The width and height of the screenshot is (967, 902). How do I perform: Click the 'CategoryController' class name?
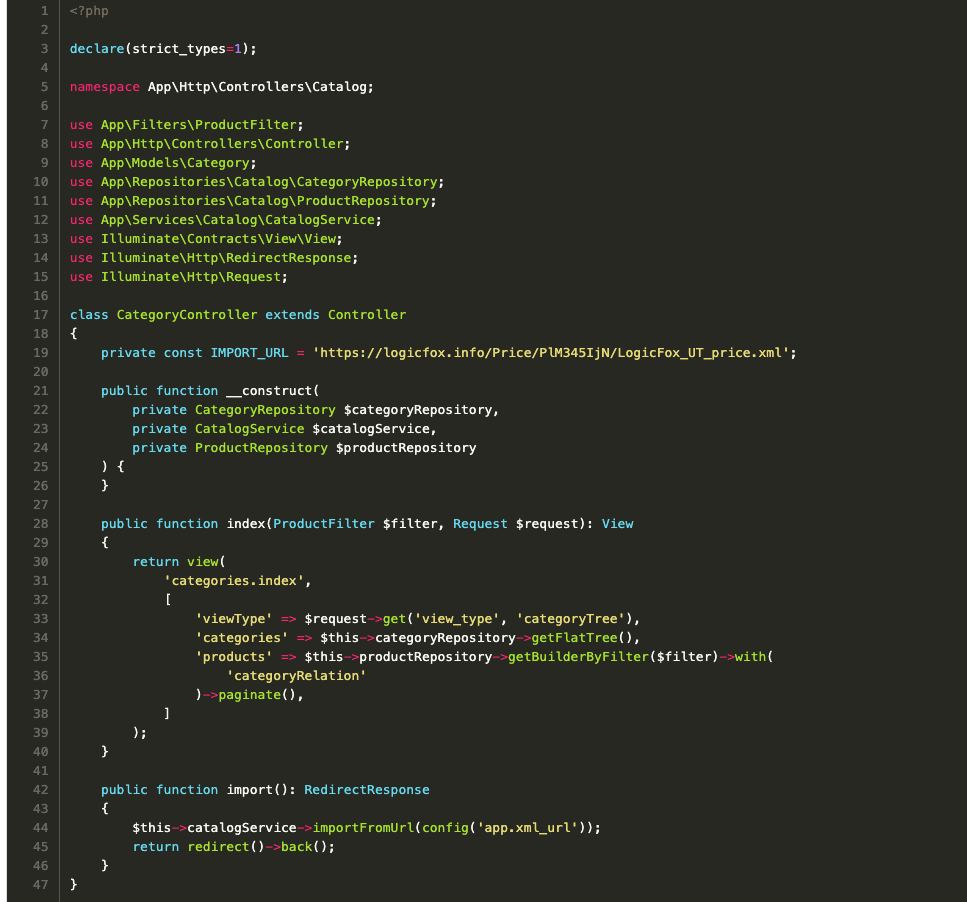click(187, 315)
